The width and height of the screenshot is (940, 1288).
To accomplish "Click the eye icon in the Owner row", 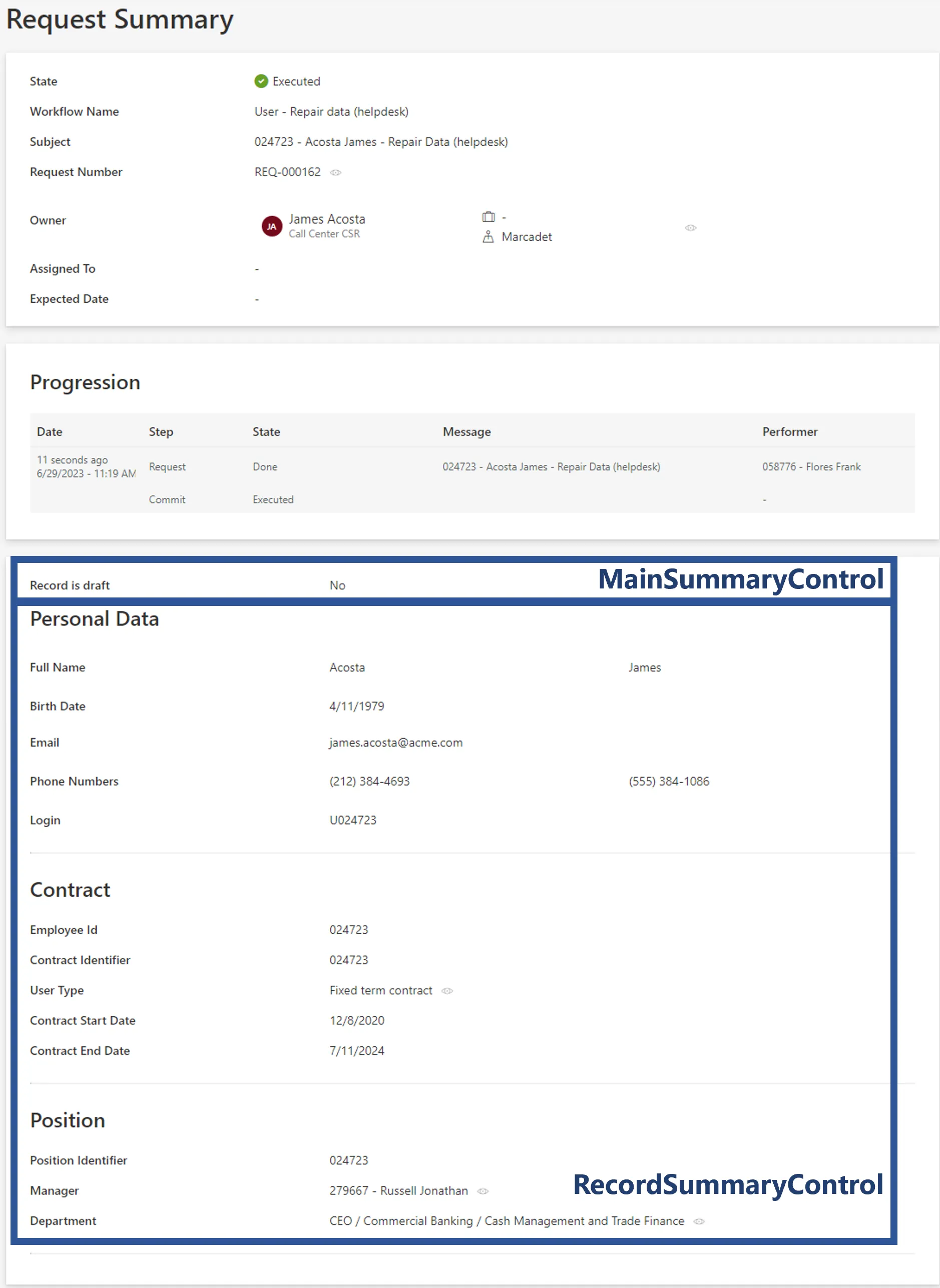I will (x=690, y=228).
